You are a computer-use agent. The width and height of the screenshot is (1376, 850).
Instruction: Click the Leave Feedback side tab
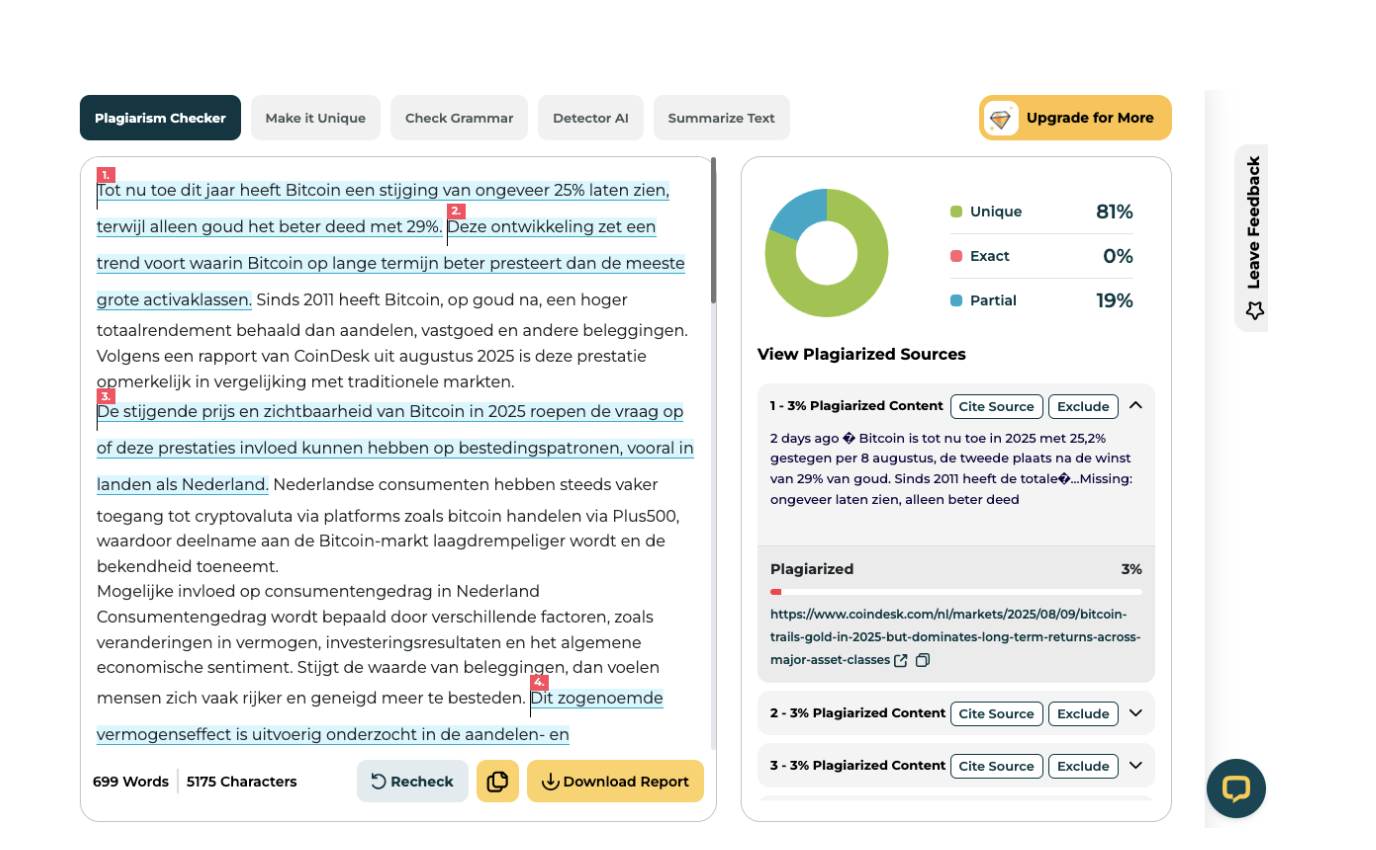pyautogui.click(x=1253, y=238)
